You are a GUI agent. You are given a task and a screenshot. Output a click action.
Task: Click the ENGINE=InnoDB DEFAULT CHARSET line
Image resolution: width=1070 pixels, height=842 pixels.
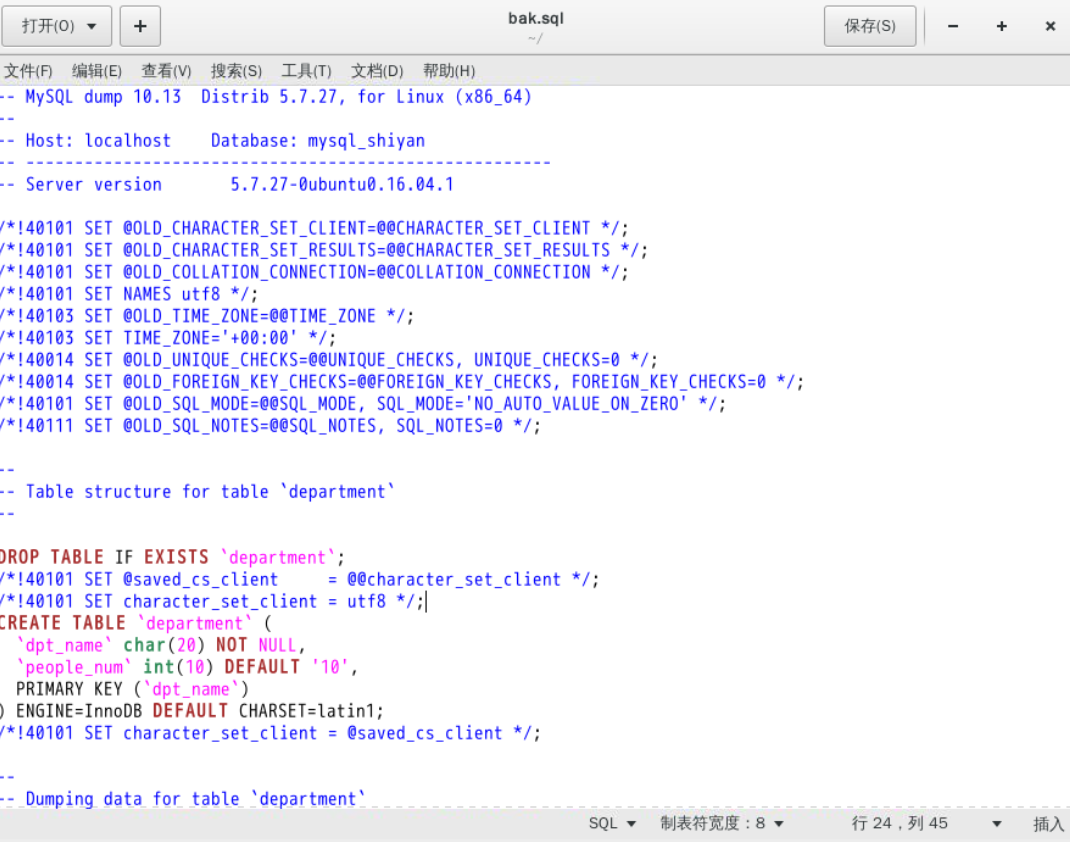(x=192, y=711)
